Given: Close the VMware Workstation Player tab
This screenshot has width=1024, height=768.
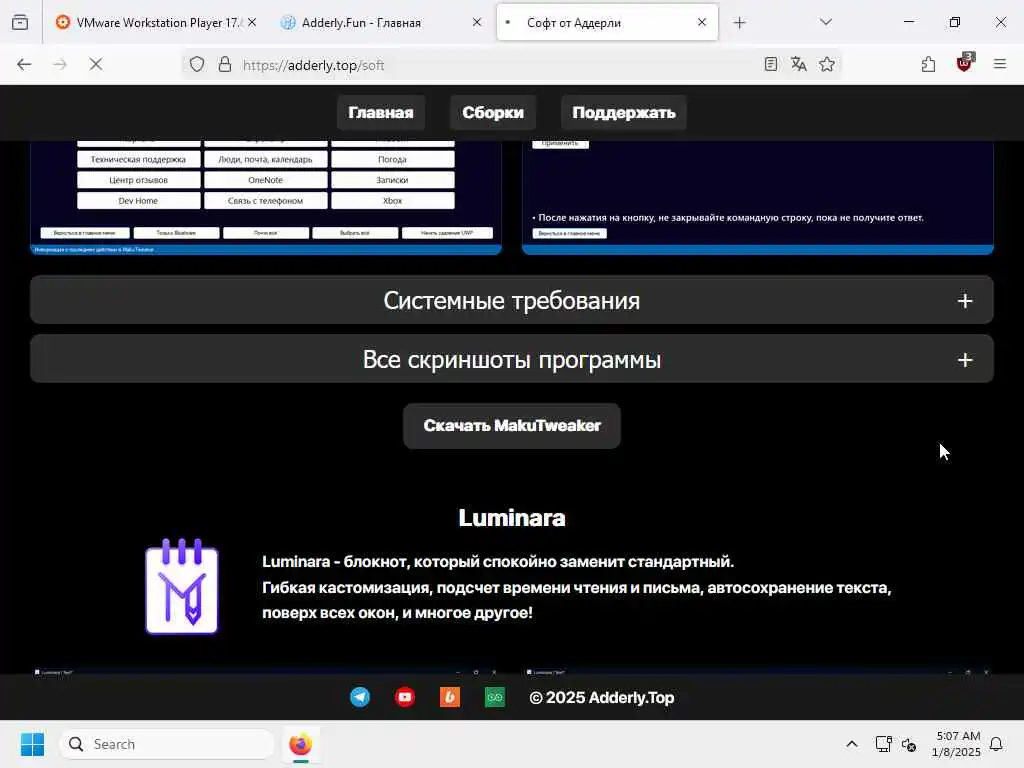Looking at the screenshot, I should point(252,23).
